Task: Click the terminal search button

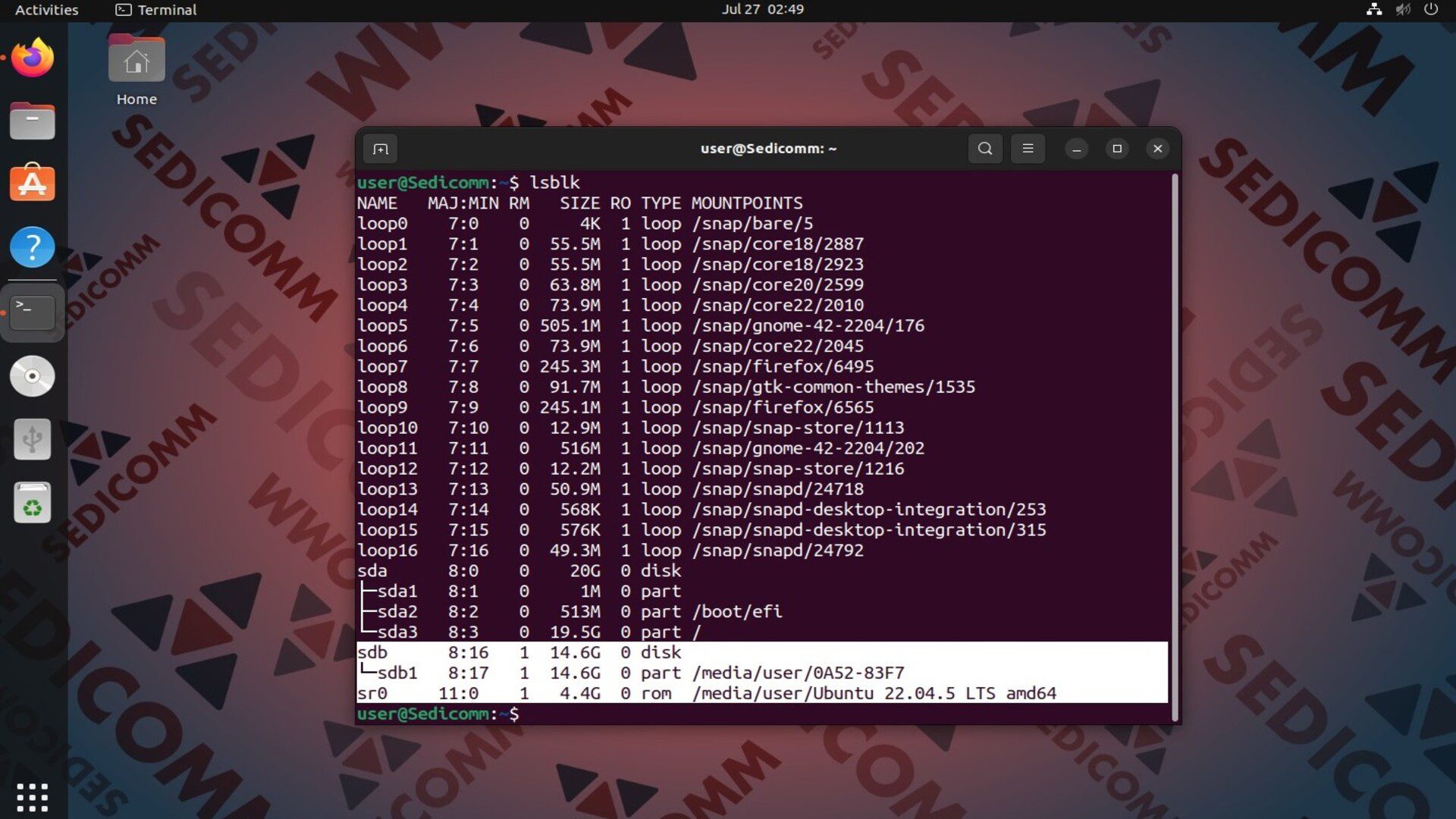Action: click(985, 149)
